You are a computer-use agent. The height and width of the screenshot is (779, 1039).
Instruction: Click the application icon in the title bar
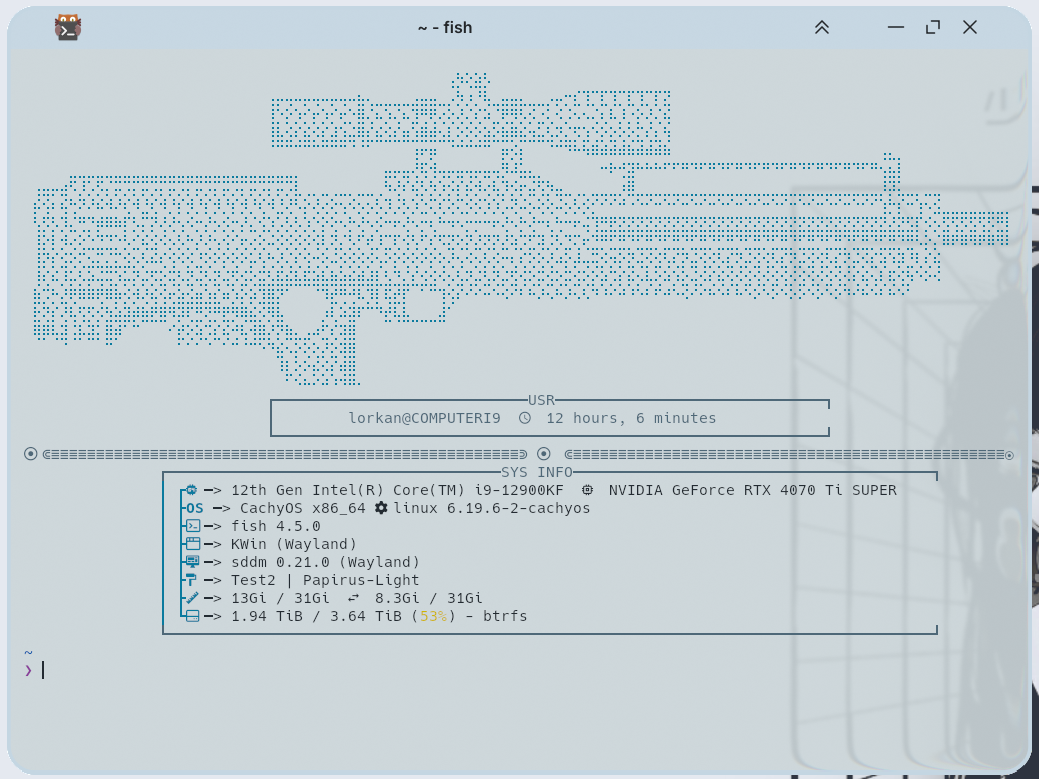pyautogui.click(x=66, y=27)
